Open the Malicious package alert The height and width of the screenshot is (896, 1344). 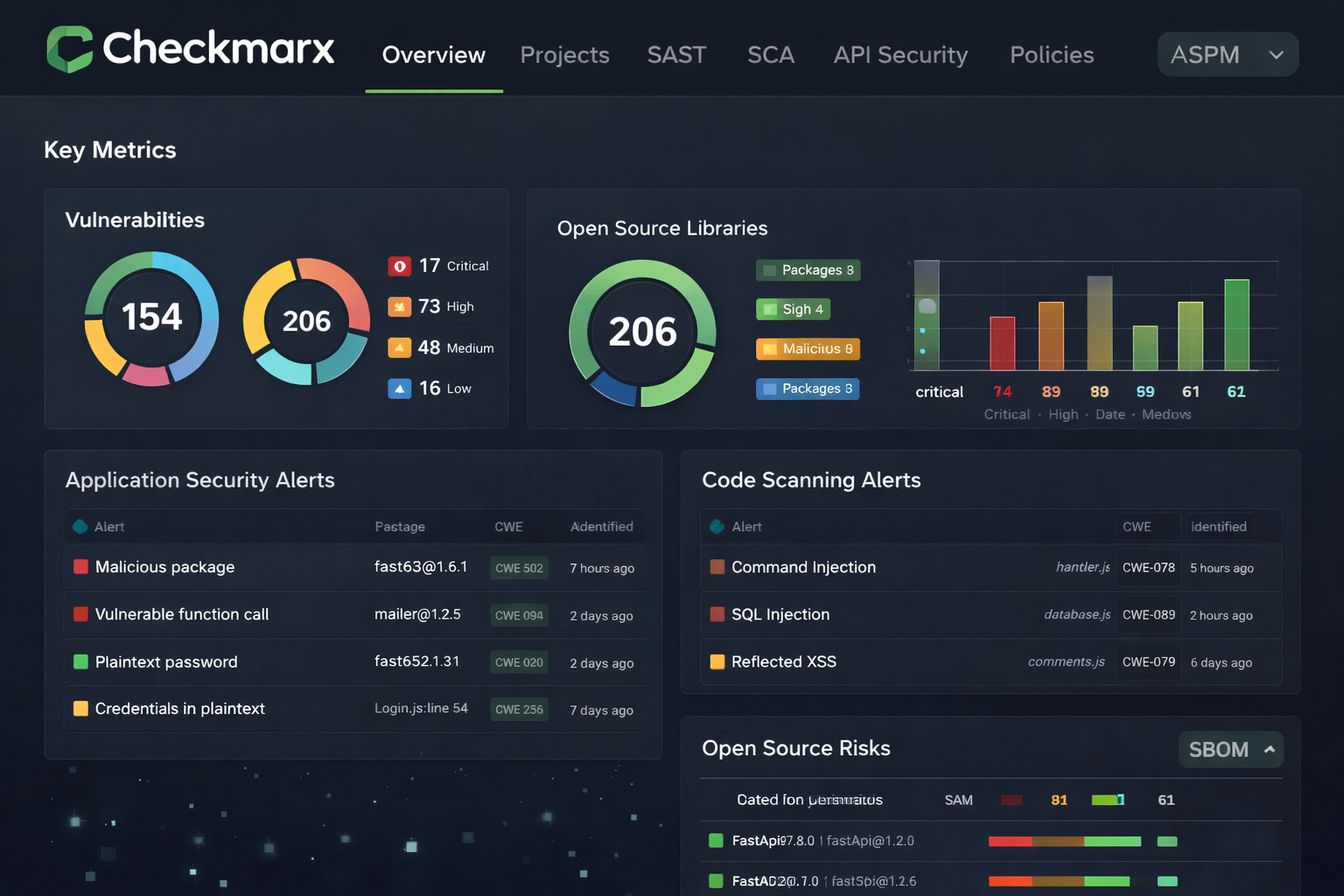tap(164, 567)
